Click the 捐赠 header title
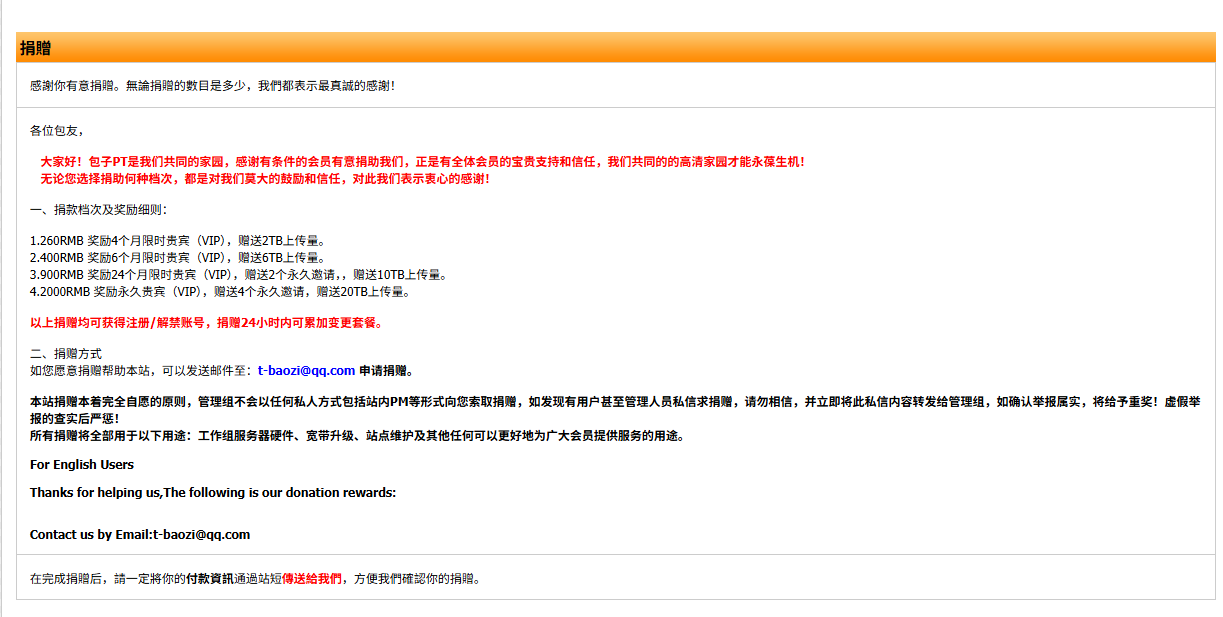The width and height of the screenshot is (1223, 617). pyautogui.click(x=36, y=48)
